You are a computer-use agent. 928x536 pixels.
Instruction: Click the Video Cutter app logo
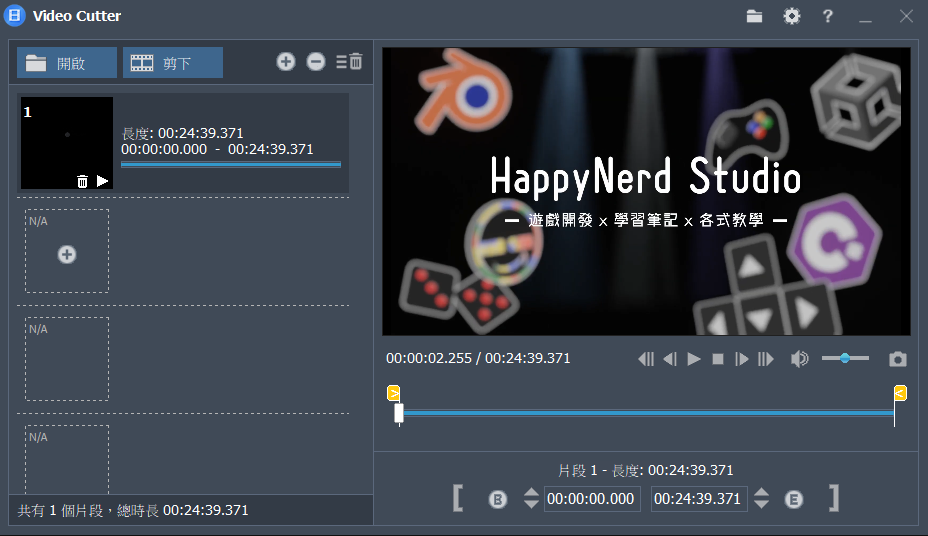15,15
